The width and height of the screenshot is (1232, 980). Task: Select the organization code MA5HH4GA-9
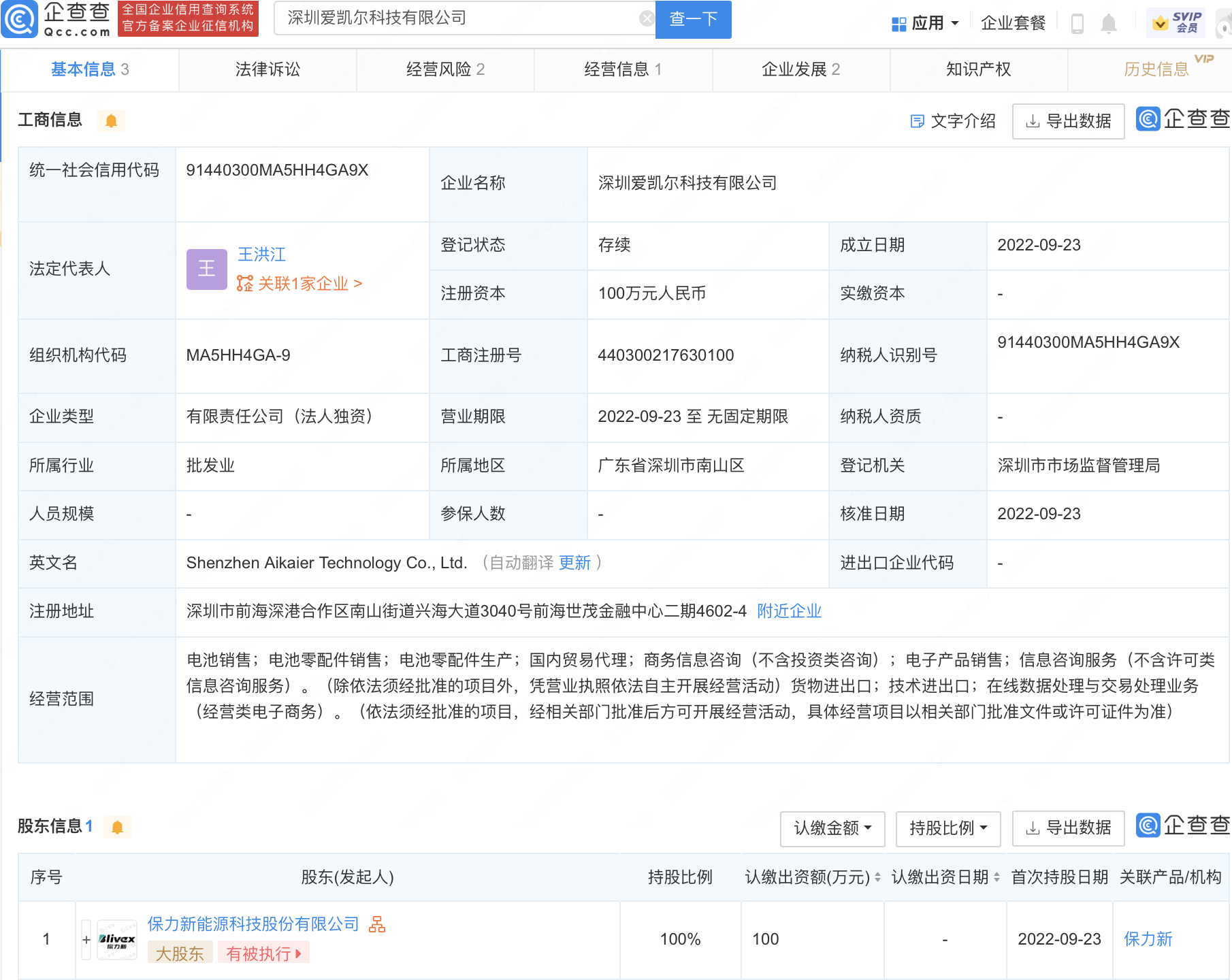(x=238, y=355)
